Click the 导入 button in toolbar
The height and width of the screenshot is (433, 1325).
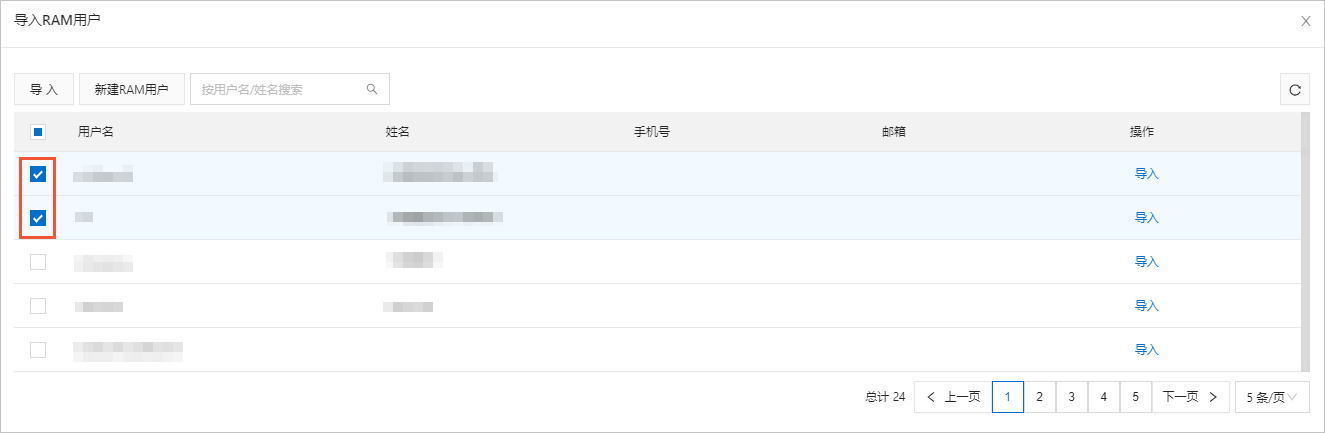44,89
